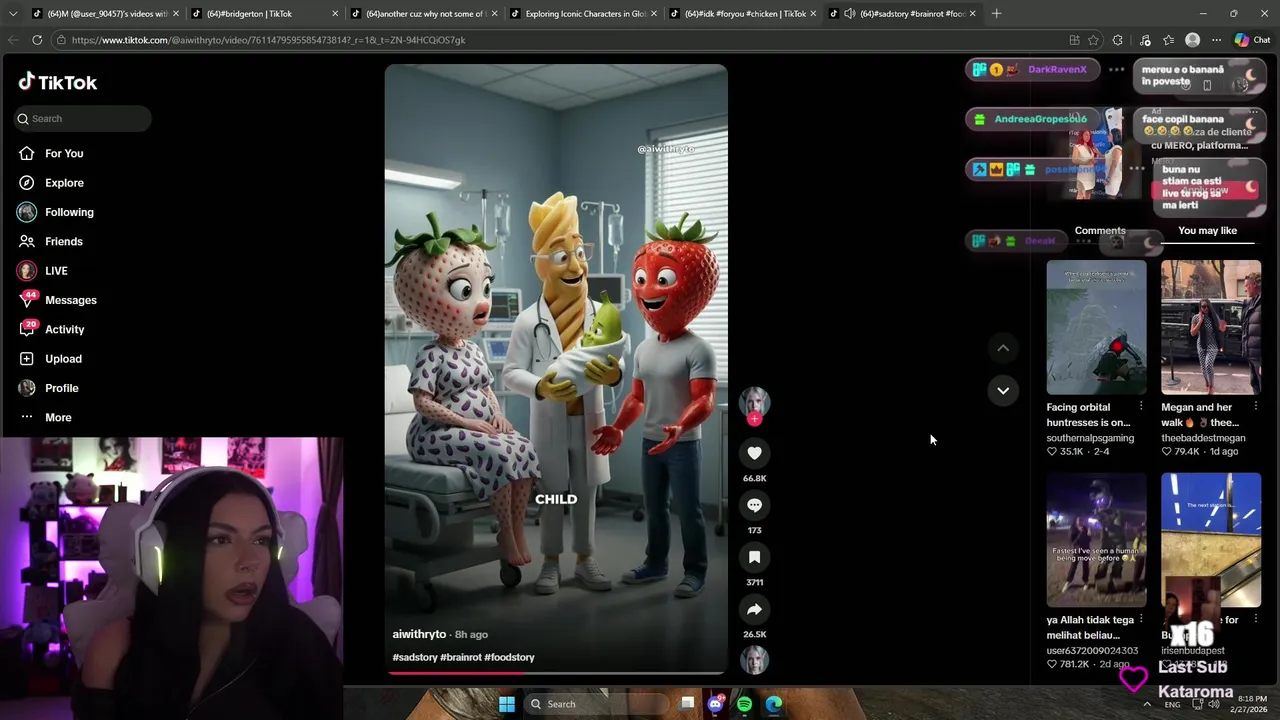Image resolution: width=1280 pixels, height=720 pixels.
Task: Open a new browser tab
Action: (x=996, y=14)
